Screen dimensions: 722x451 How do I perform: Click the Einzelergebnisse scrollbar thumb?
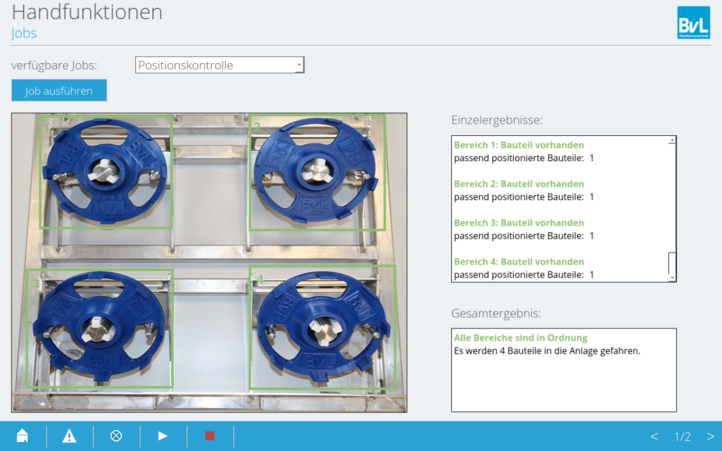tap(672, 263)
